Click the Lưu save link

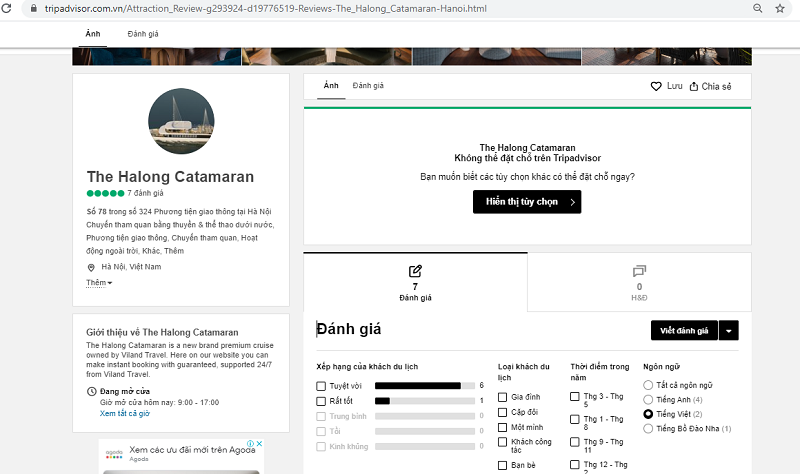(674, 86)
